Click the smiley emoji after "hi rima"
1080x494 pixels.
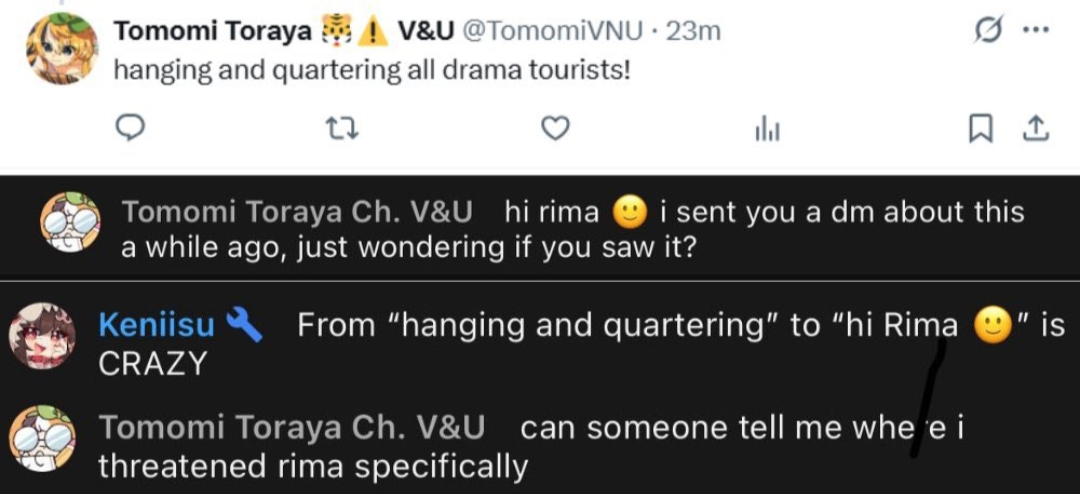[629, 212]
